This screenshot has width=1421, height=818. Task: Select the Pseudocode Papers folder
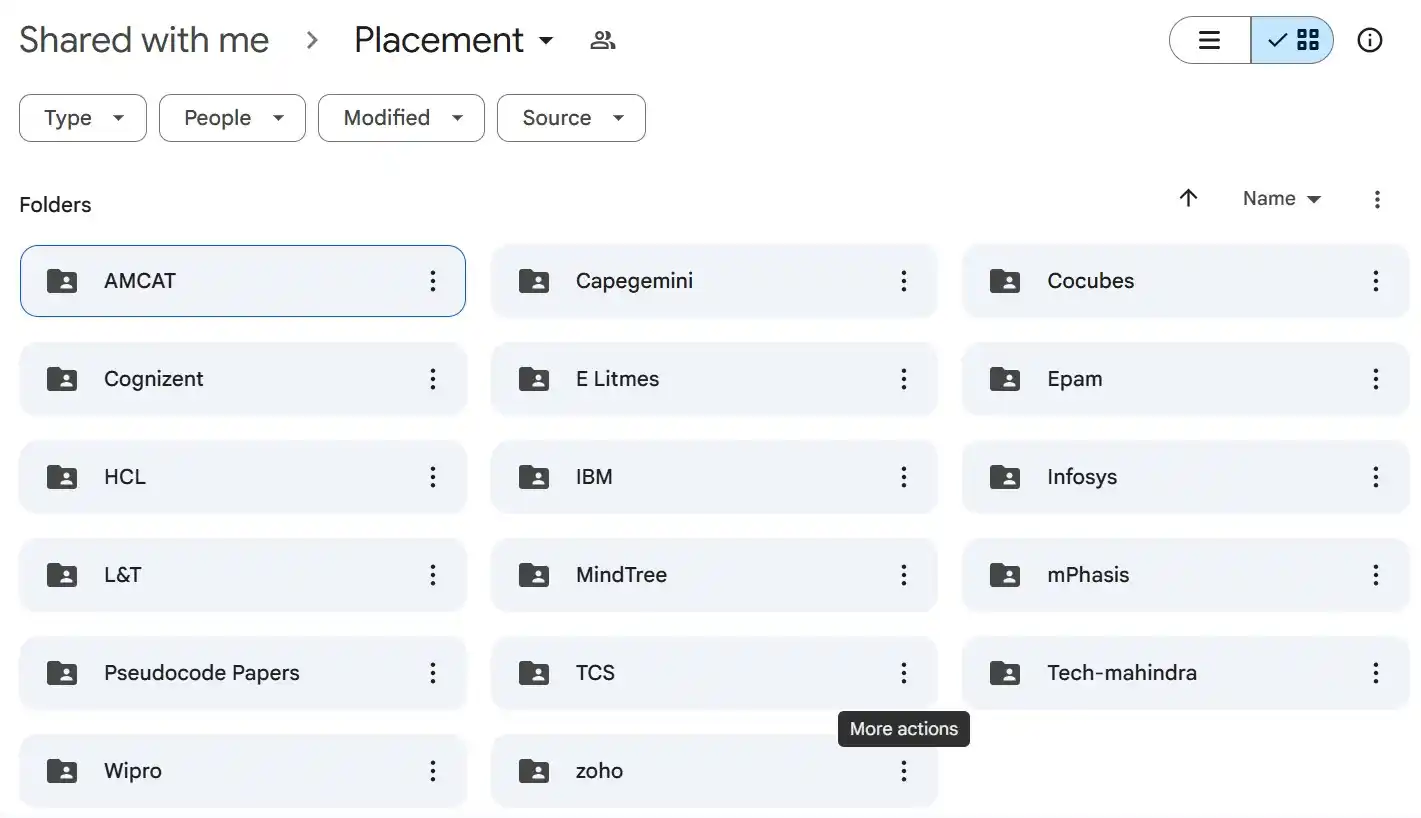243,673
